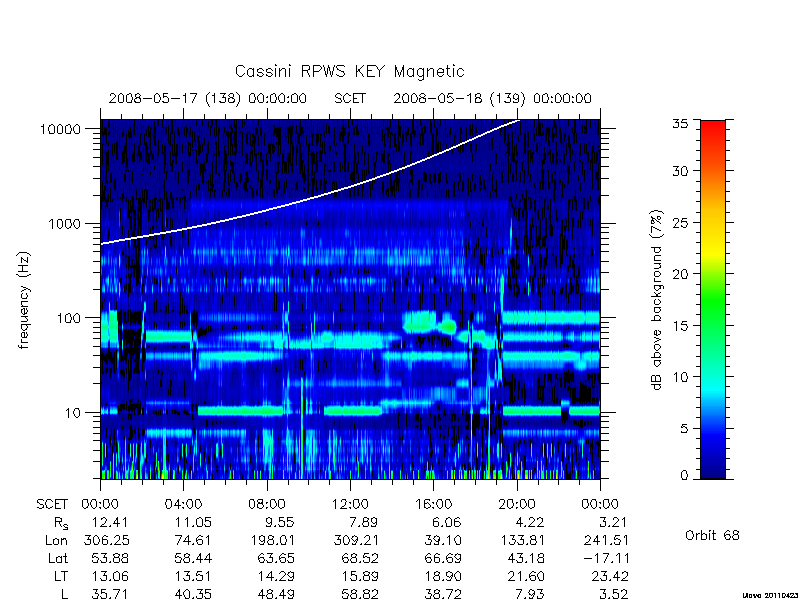Click the L value 48.49
The image size is (800, 600).
276,594
